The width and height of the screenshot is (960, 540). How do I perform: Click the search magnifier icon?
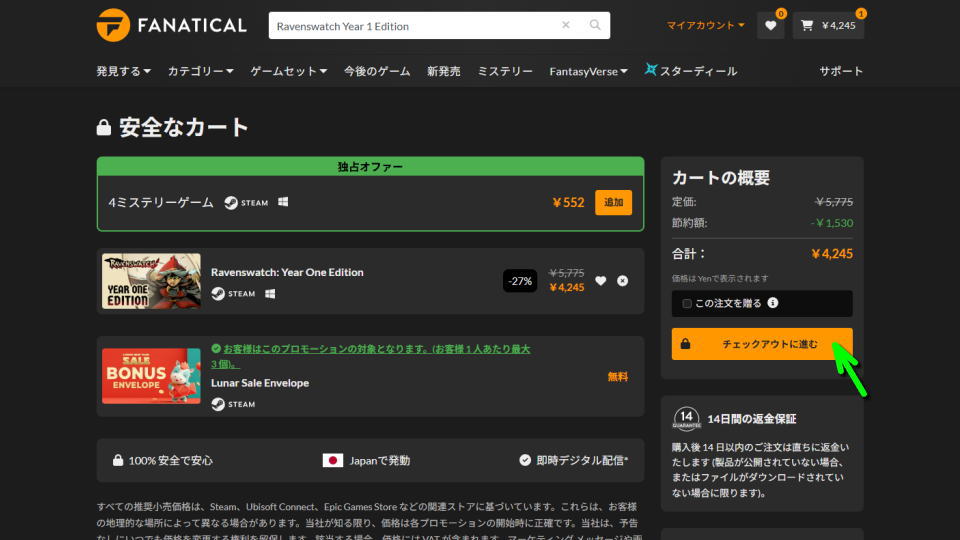tap(594, 25)
